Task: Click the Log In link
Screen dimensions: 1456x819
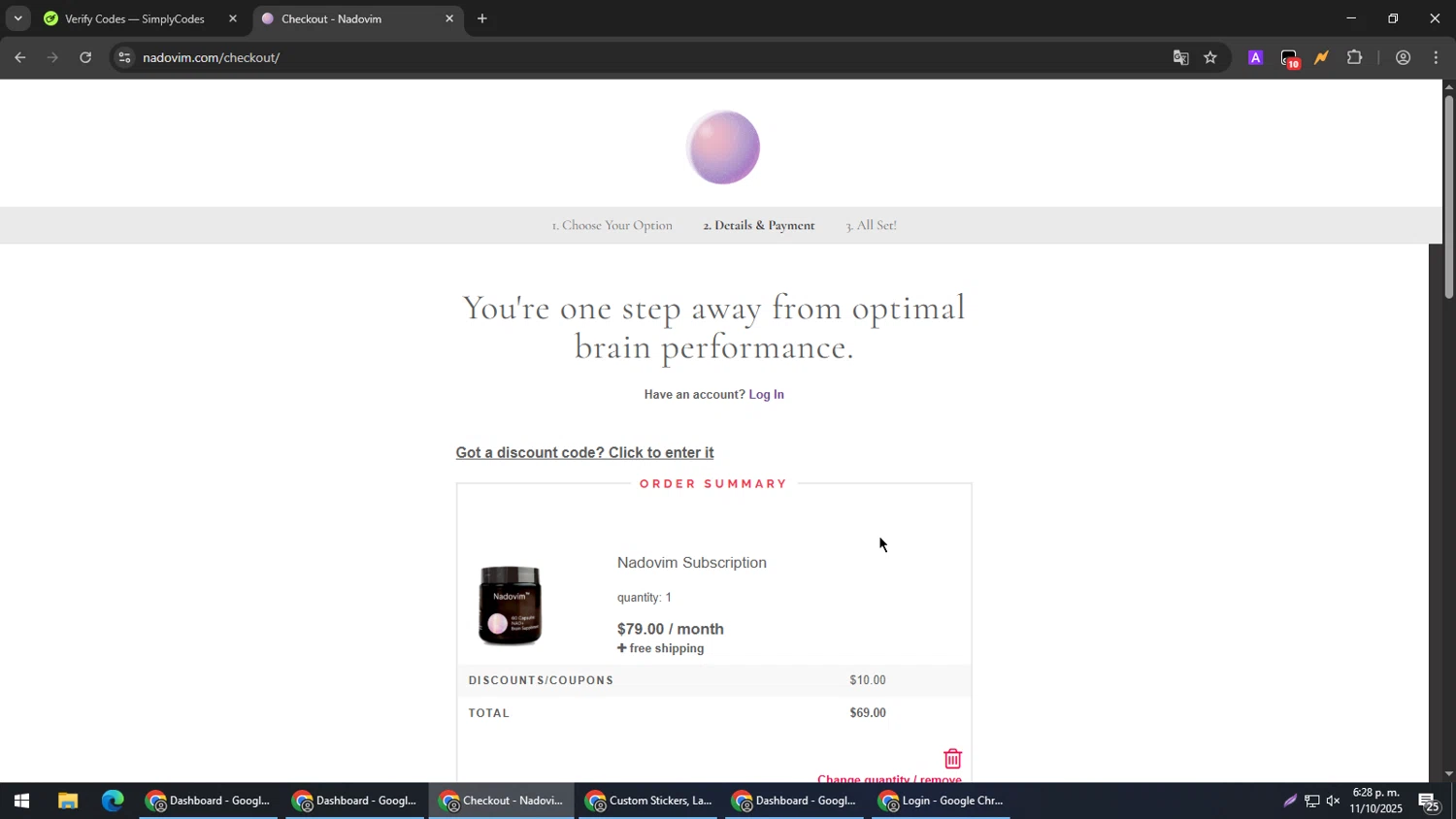Action: click(766, 394)
